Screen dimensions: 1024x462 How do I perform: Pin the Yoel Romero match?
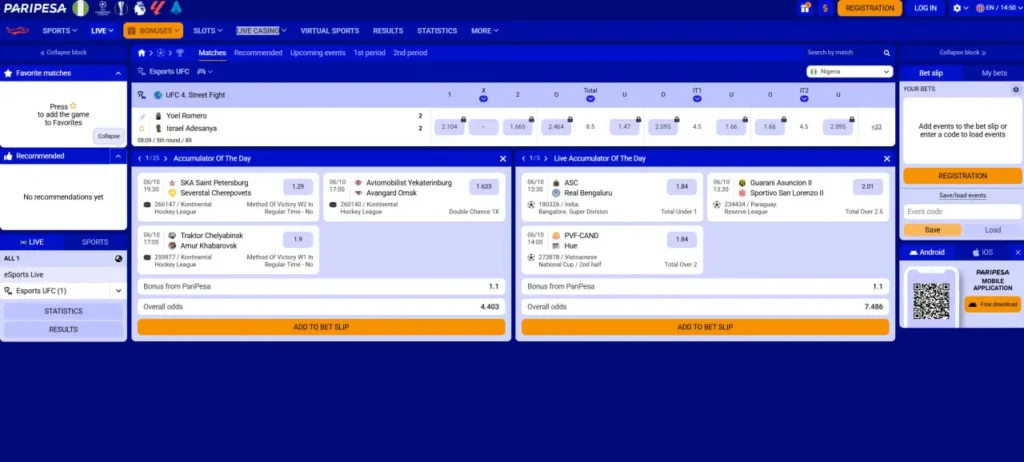click(142, 116)
